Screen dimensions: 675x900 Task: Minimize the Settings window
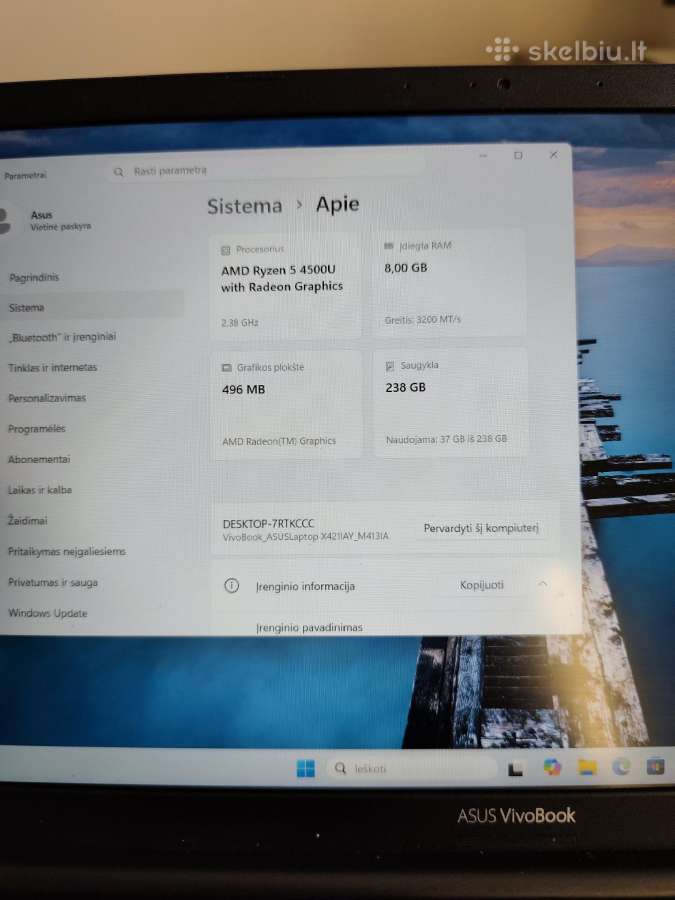[x=483, y=156]
